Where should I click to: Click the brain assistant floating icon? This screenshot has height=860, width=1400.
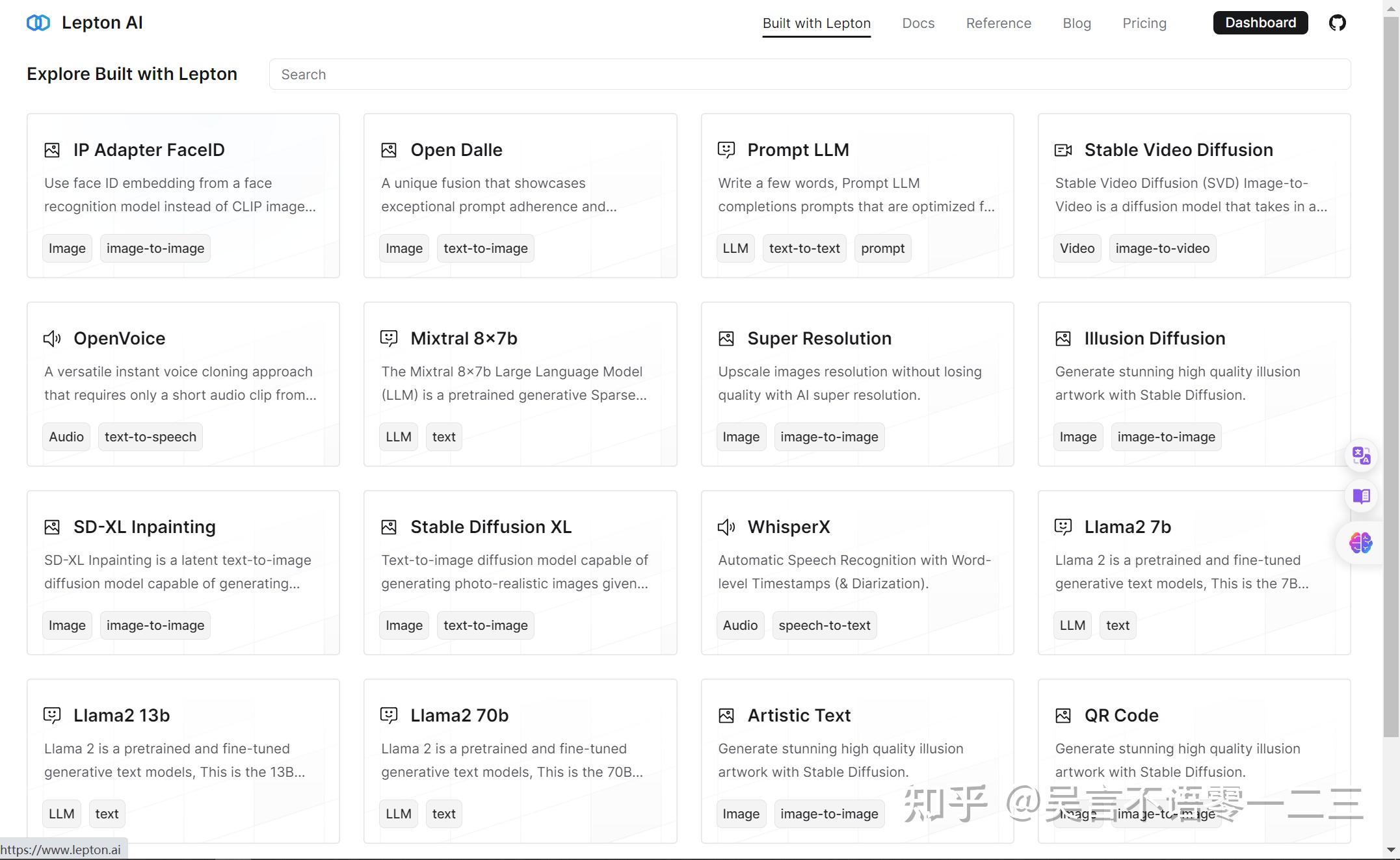tap(1360, 542)
